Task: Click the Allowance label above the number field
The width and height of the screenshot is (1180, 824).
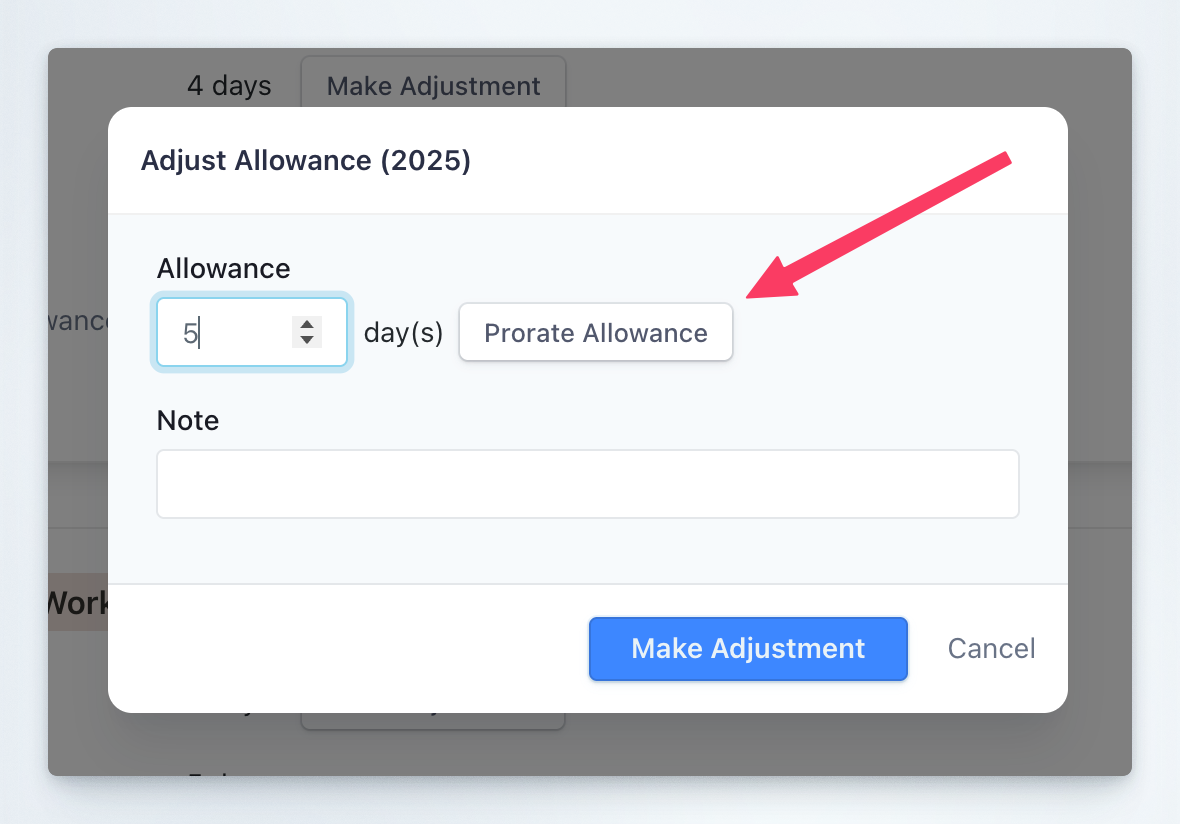Action: 222,268
